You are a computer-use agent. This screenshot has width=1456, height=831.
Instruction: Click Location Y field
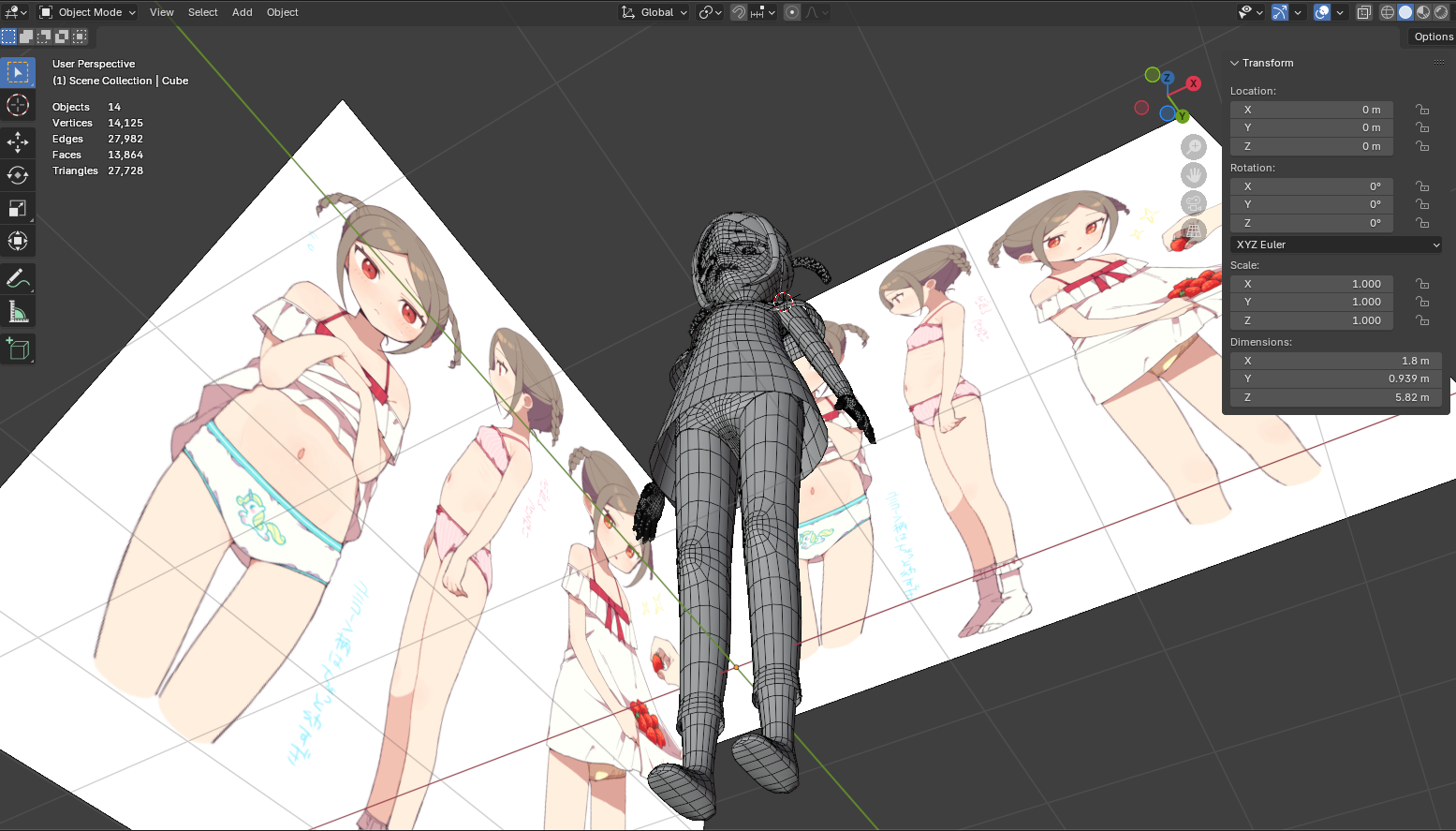(x=1312, y=127)
